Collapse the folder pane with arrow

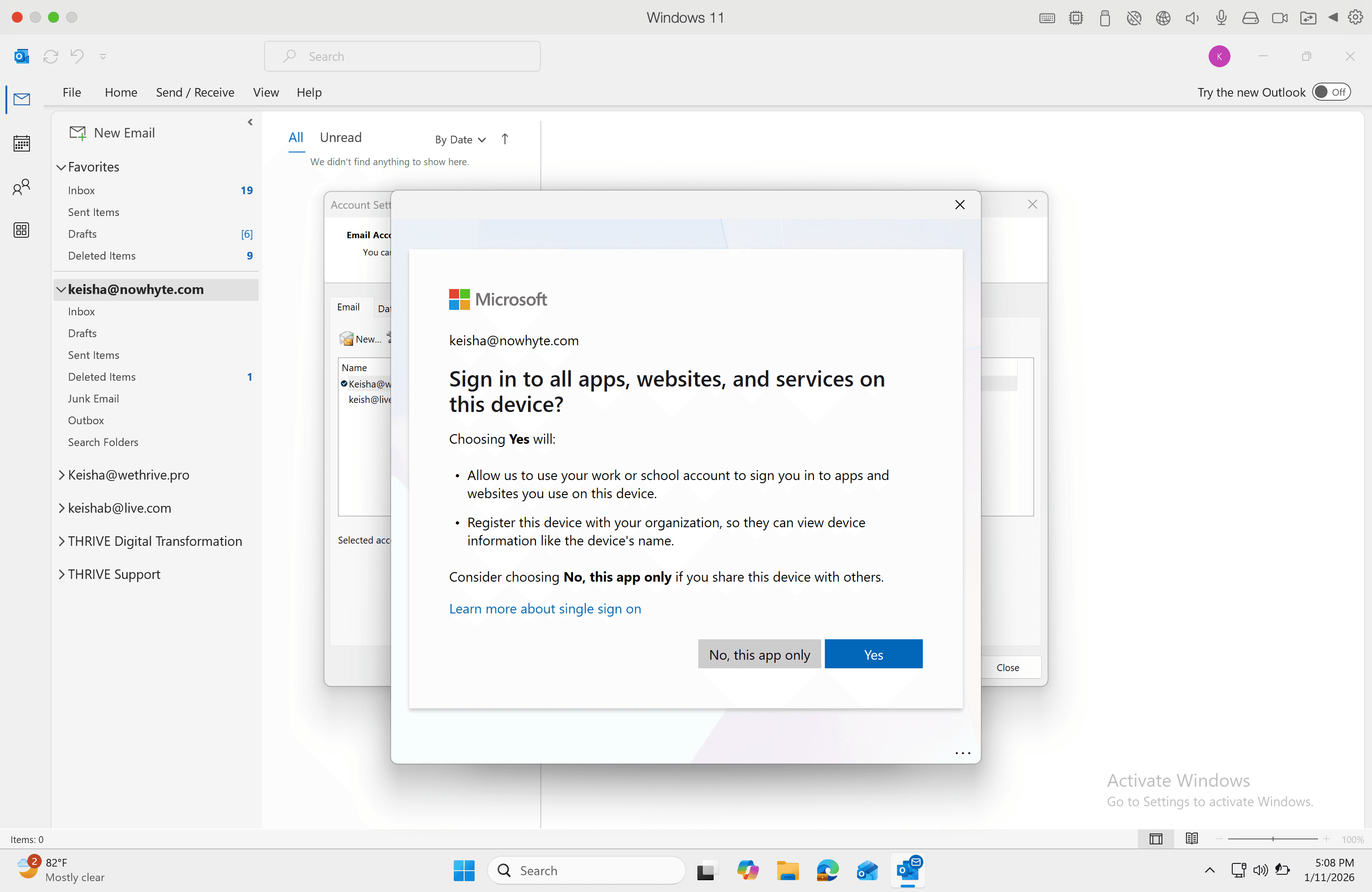click(x=250, y=122)
